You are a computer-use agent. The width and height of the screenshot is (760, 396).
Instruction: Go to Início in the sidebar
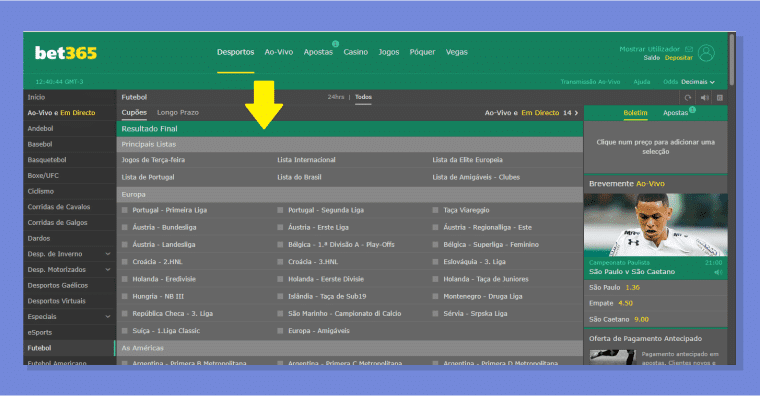point(69,97)
